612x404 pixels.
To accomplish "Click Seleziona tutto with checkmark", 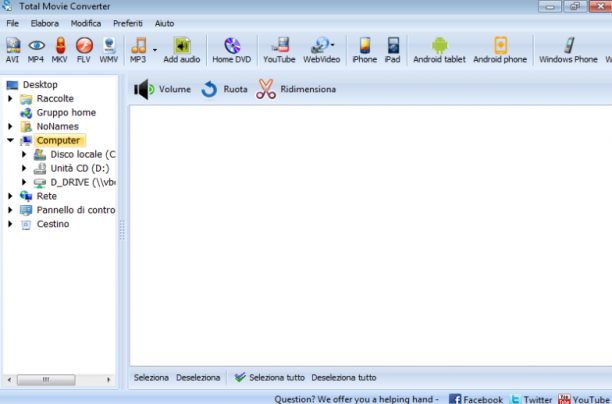I will (x=269, y=378).
